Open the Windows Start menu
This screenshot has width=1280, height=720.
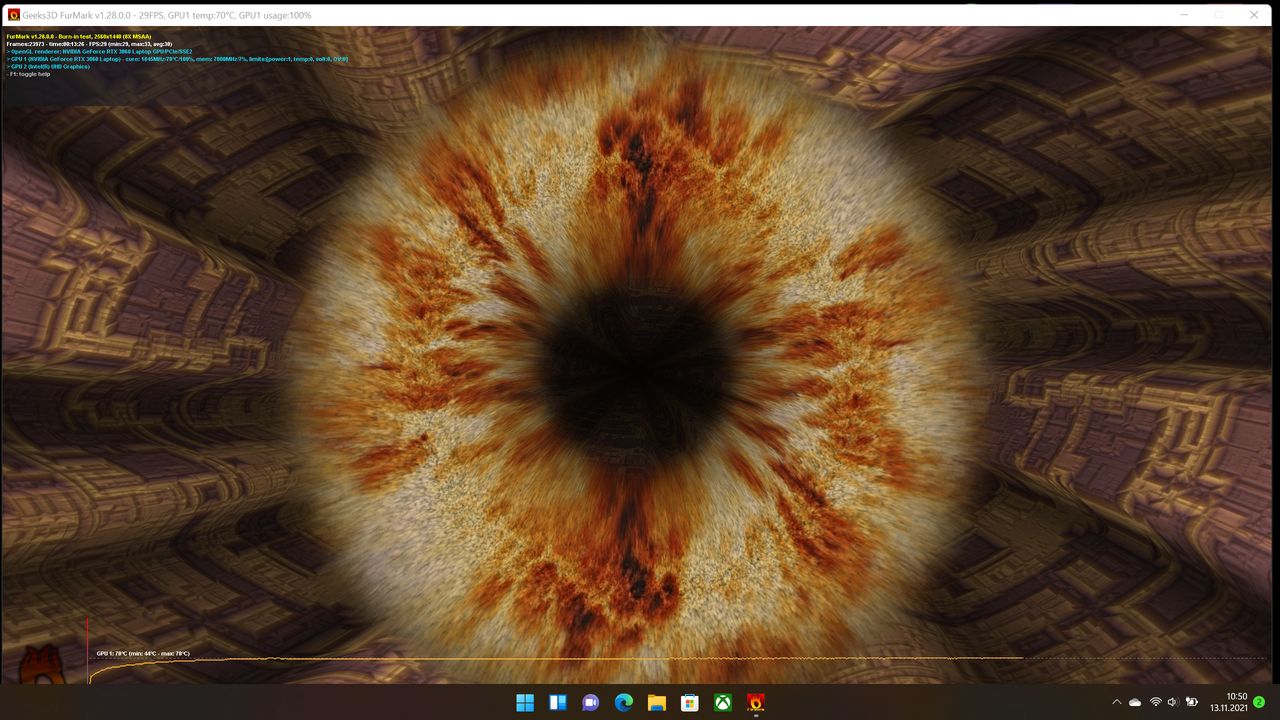(x=525, y=702)
